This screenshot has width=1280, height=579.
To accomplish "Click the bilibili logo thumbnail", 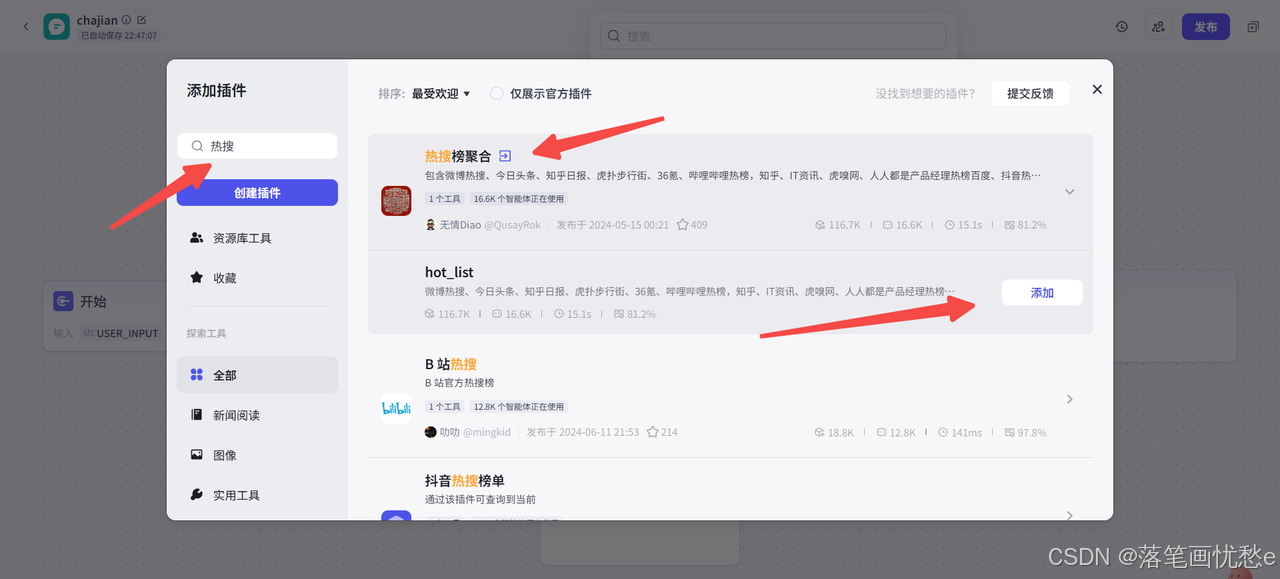I will 396,408.
